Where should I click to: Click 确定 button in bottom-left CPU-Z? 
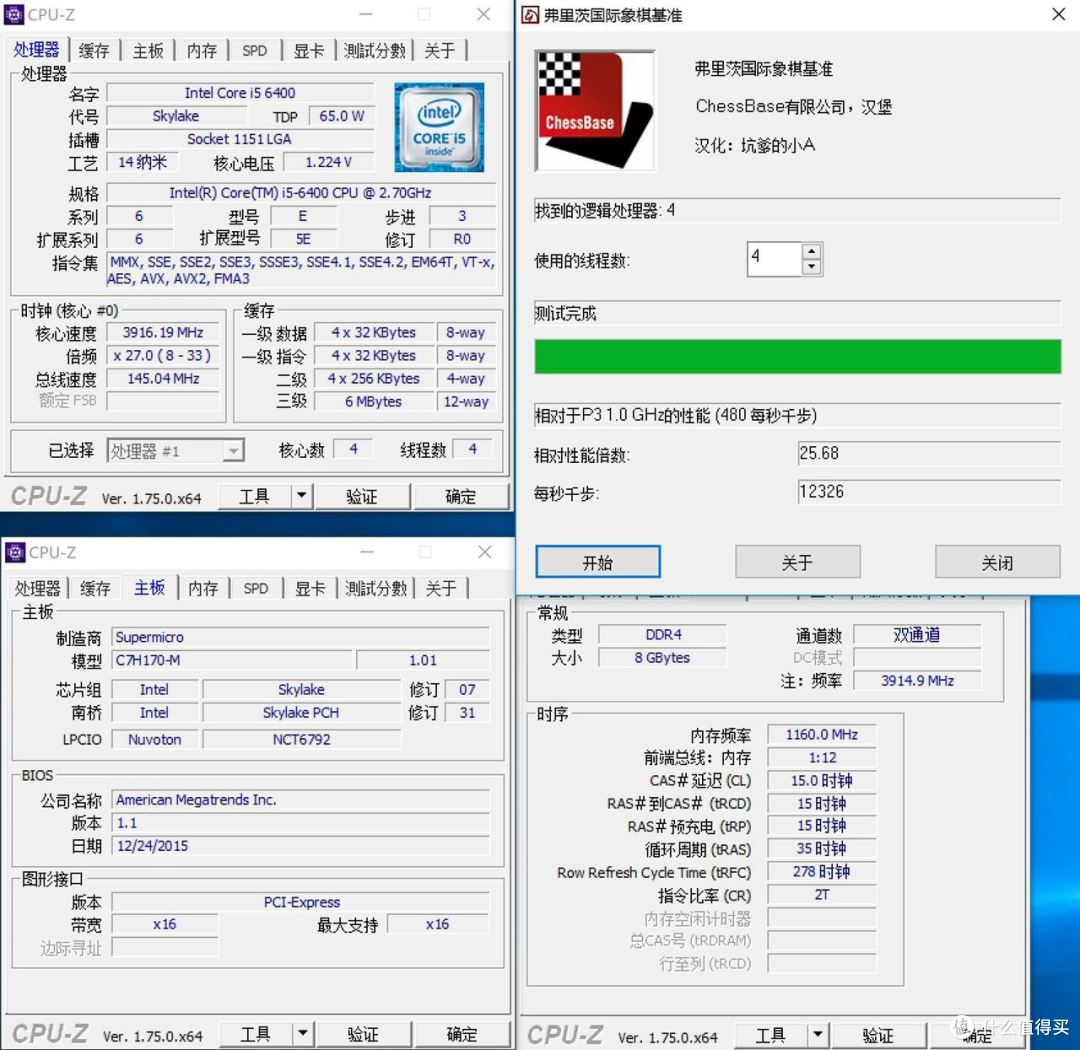coord(461,1033)
